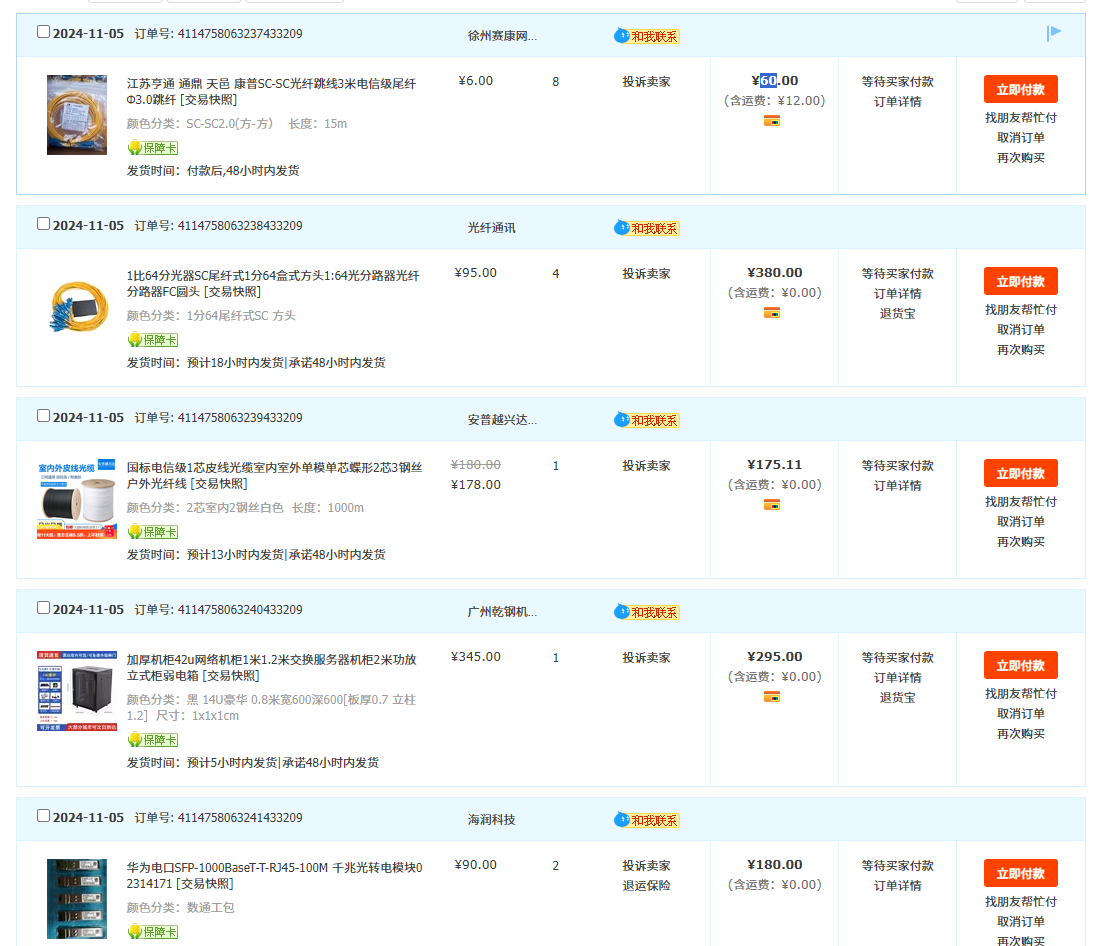Image resolution: width=1117 pixels, height=946 pixels.
Task: Click the flag icon on the first order
Action: tap(1054, 33)
